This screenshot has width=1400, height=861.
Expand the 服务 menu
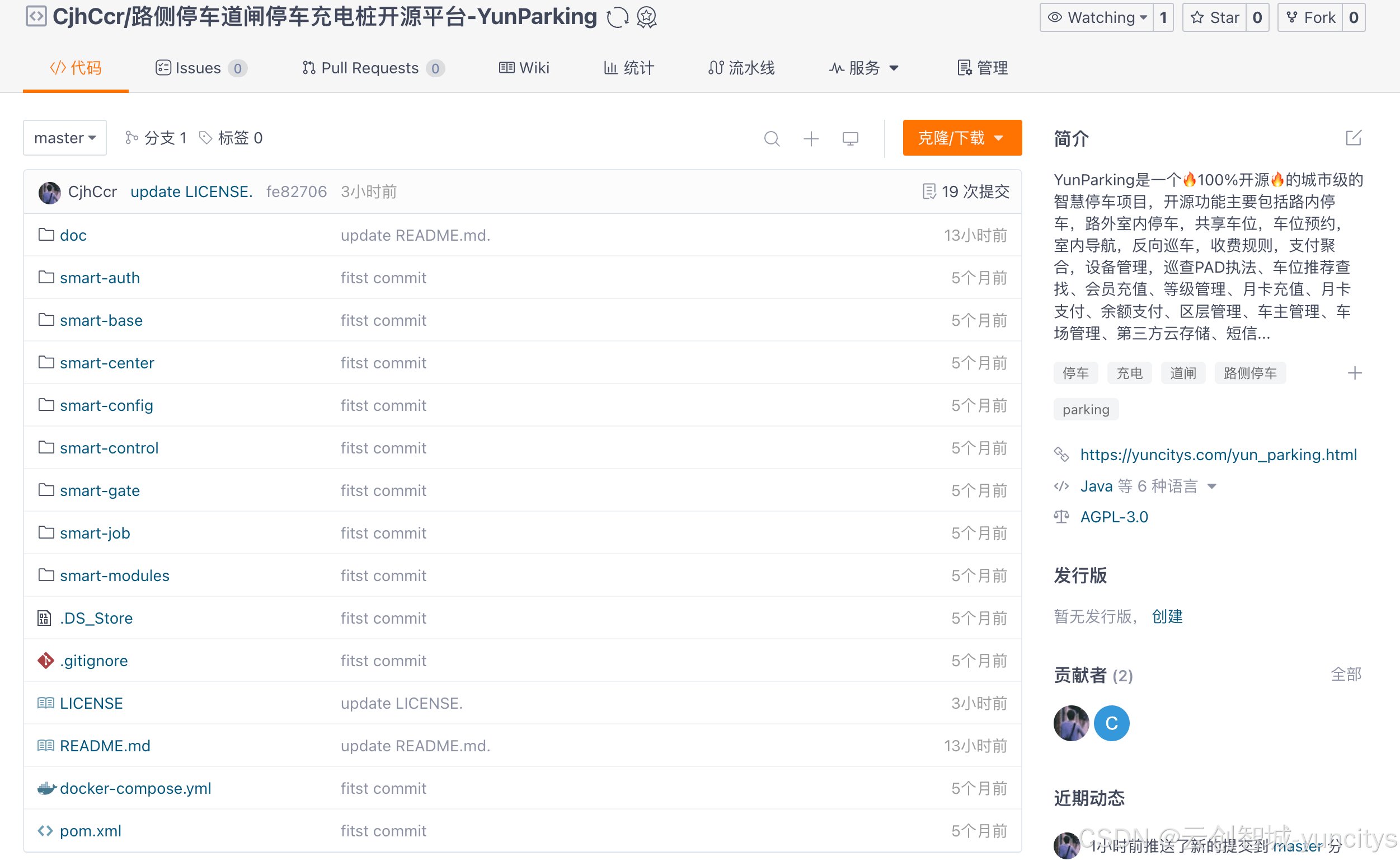coord(863,68)
